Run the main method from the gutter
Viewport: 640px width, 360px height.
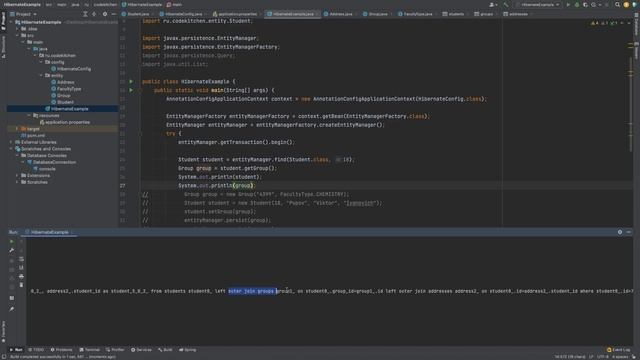click(131, 90)
